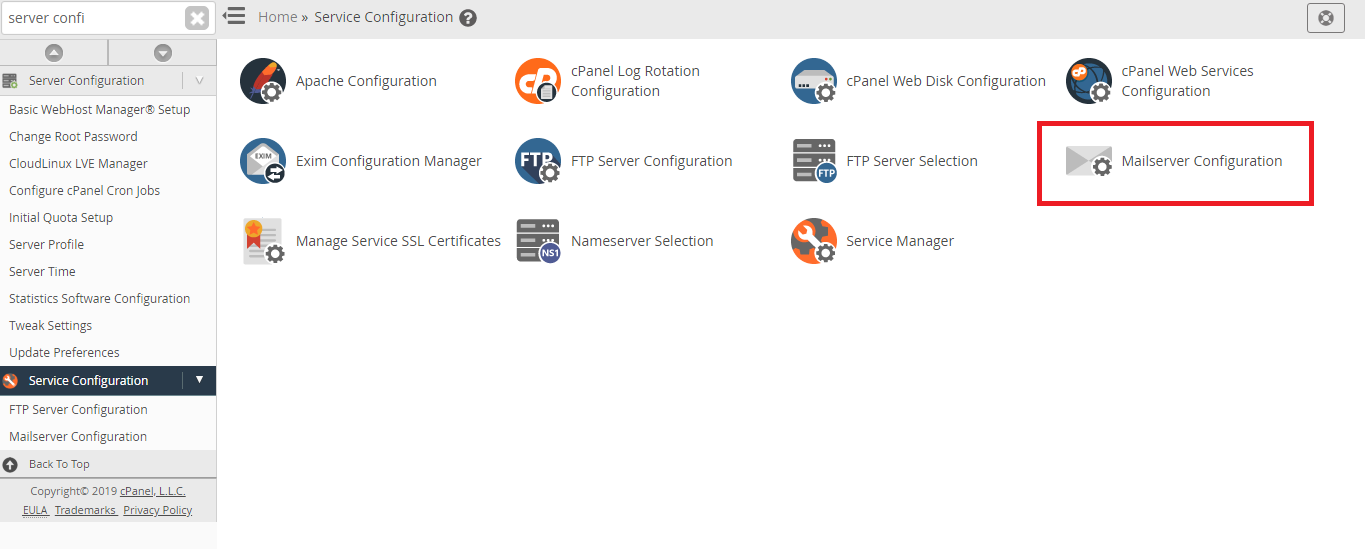Open the Exim Configuration Manager envelope icon
The height and width of the screenshot is (549, 1365).
[263, 161]
